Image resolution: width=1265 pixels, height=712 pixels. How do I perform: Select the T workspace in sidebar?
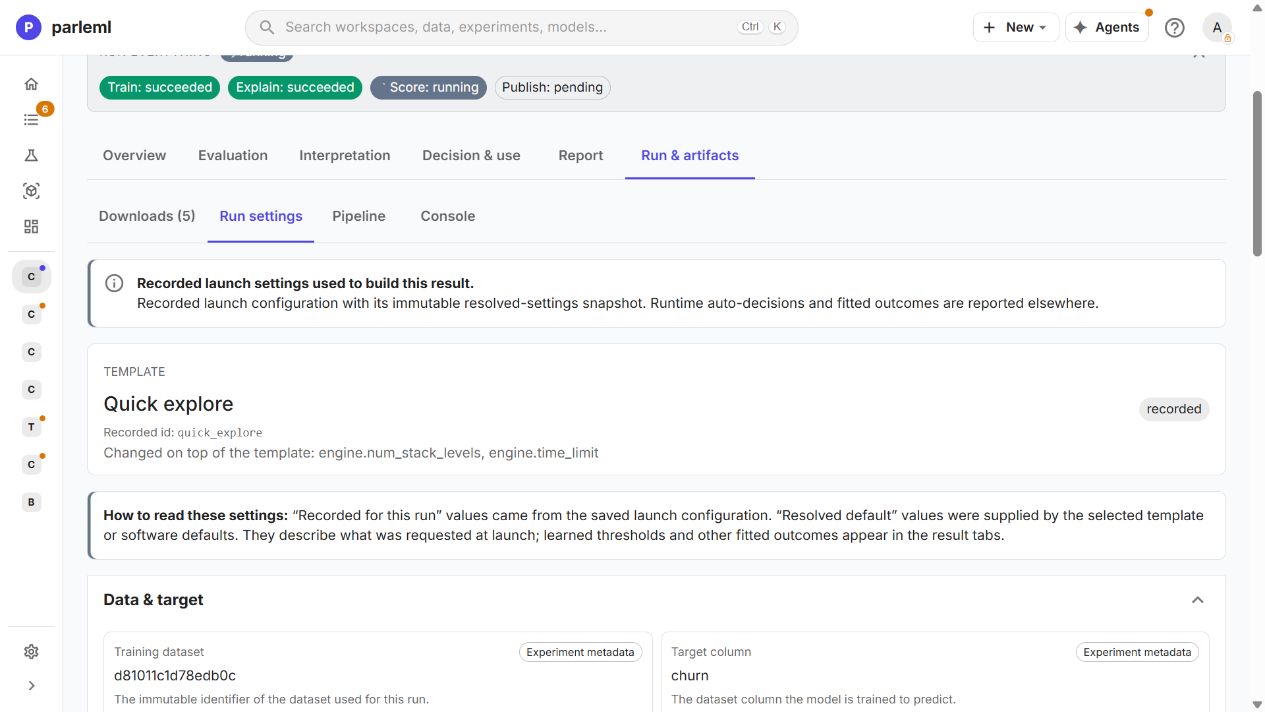(31, 427)
